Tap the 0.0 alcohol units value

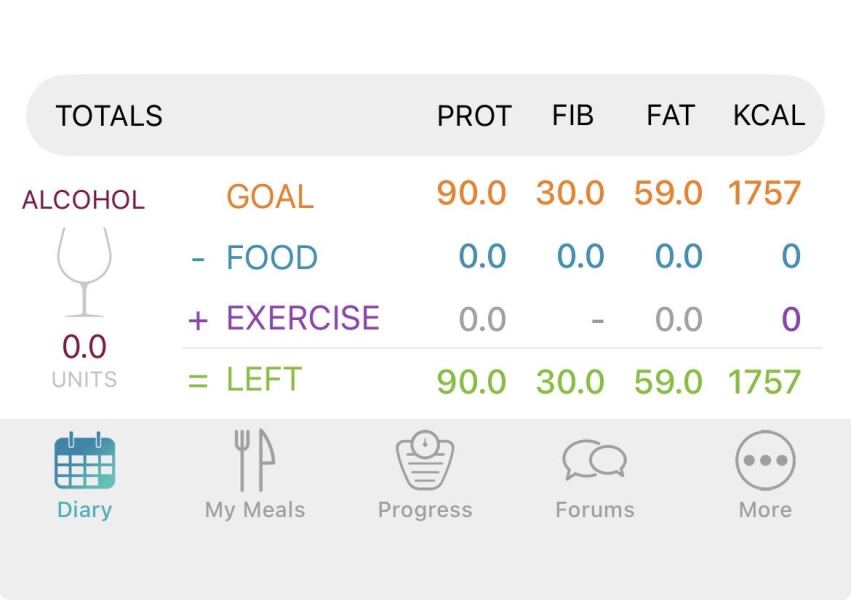click(84, 347)
